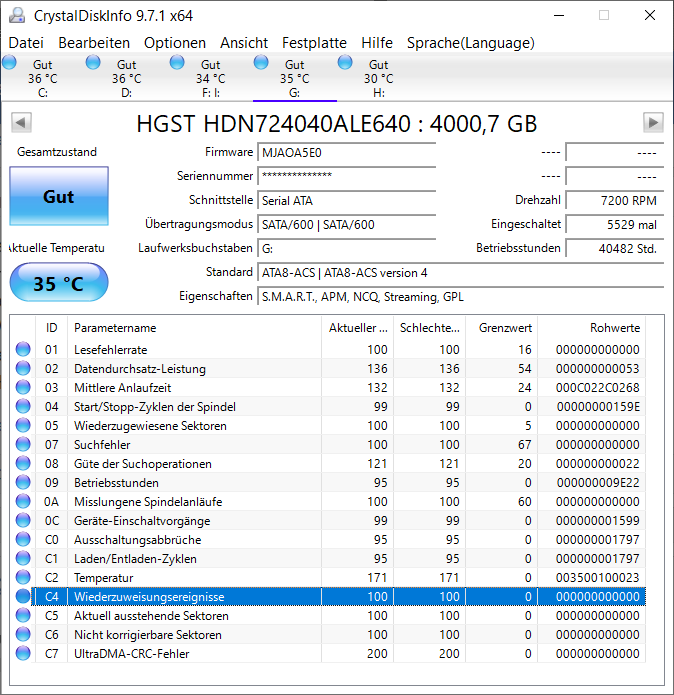Click status orb of ID 09 Betriebsstunden row
Image resolution: width=674 pixels, height=695 pixels.
[x=23, y=482]
